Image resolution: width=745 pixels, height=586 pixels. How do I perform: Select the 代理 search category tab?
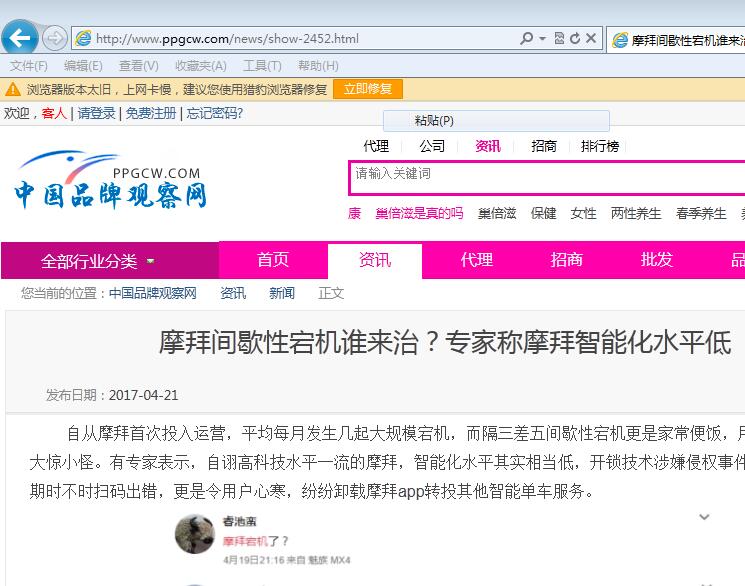tap(376, 146)
